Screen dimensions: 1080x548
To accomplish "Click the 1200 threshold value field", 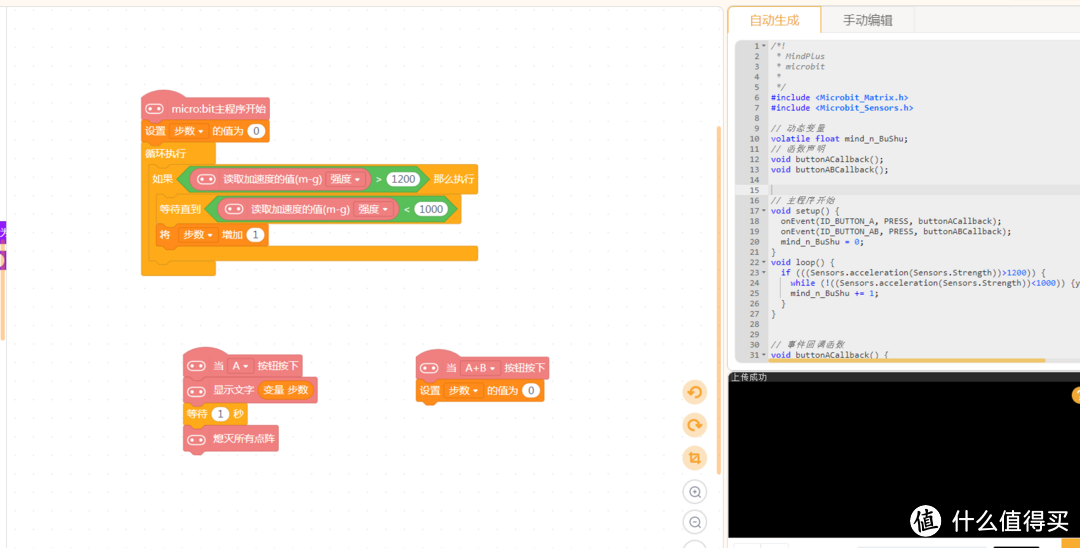I will click(403, 179).
